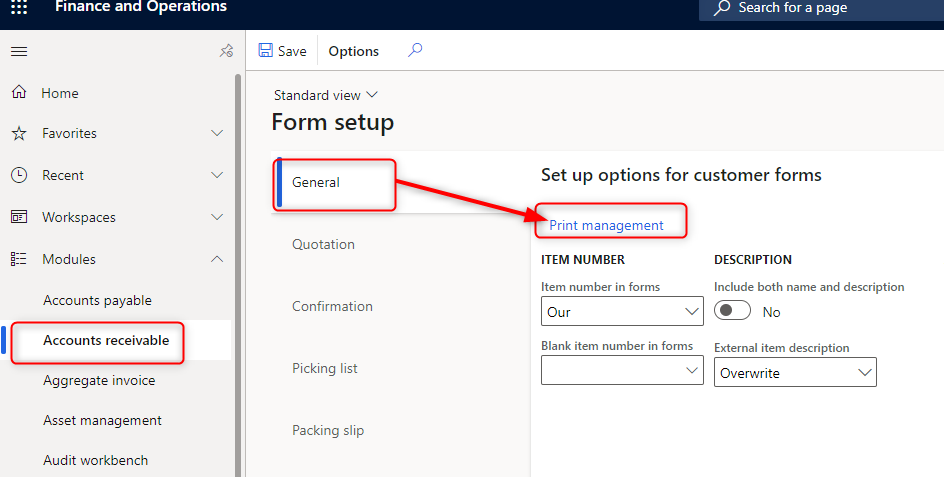The image size is (944, 477).
Task: Open the app launcher waffle icon
Action: (x=19, y=8)
